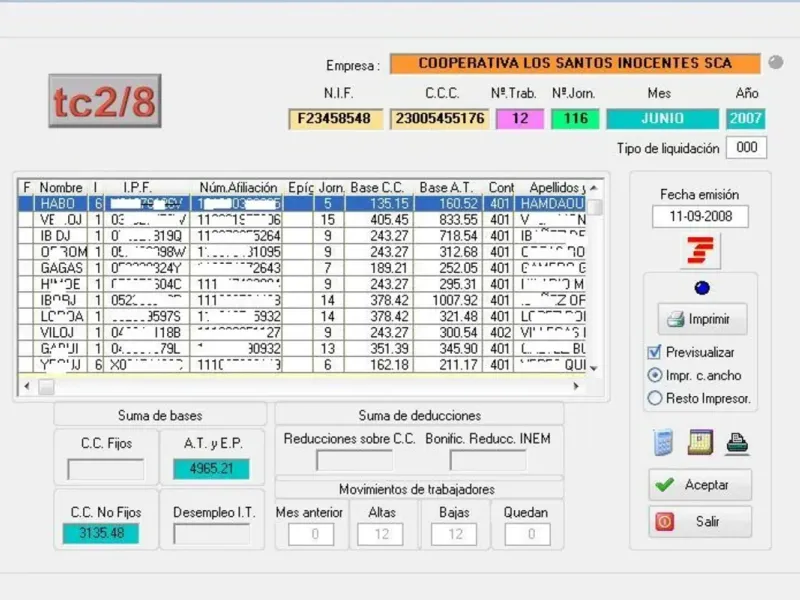
Task: Click the Altas field
Action: [380, 534]
